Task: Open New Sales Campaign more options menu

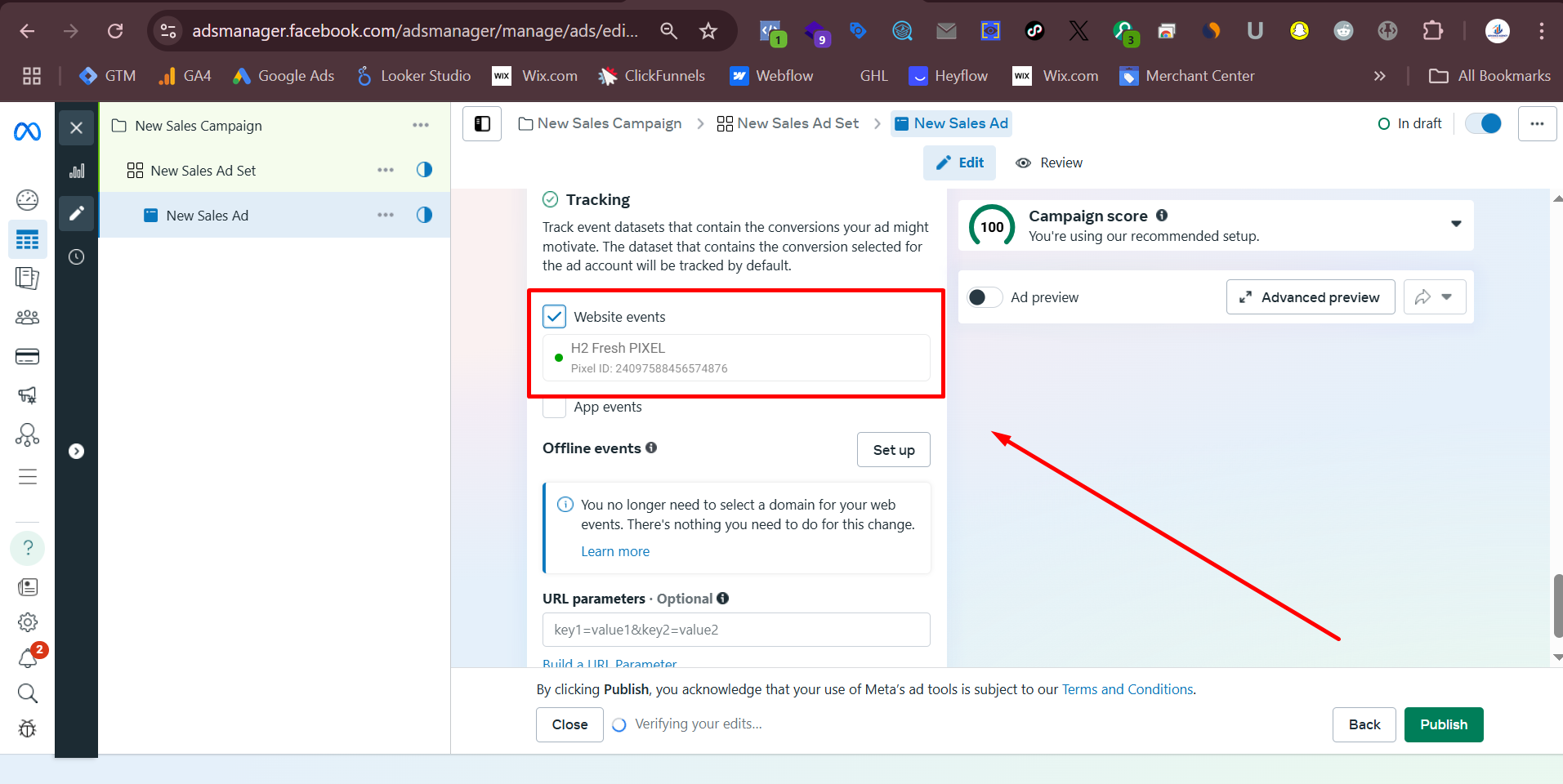Action: (x=420, y=126)
